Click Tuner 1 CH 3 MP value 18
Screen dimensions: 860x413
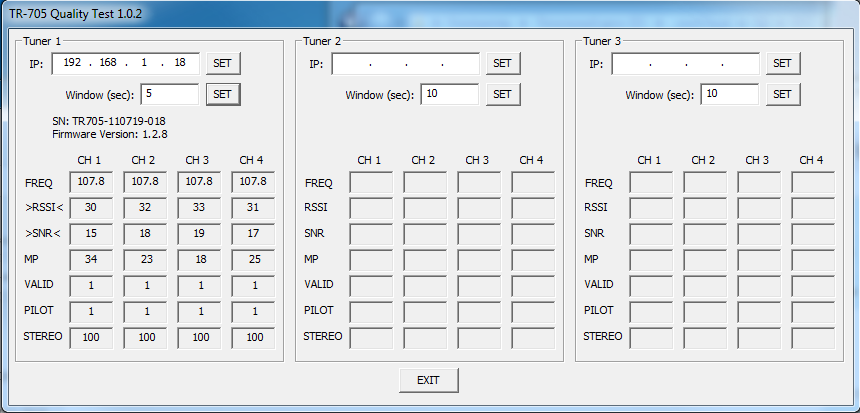coord(199,259)
